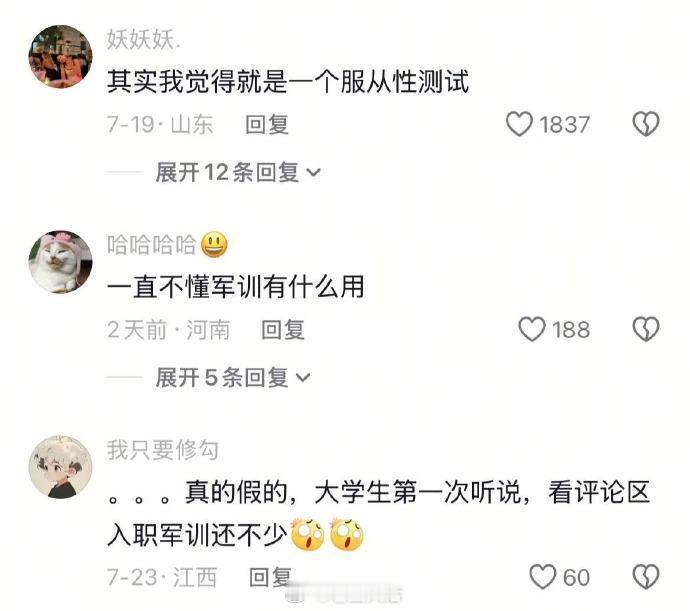Reply to the 山东 comment
The image size is (690, 611).
point(267,125)
